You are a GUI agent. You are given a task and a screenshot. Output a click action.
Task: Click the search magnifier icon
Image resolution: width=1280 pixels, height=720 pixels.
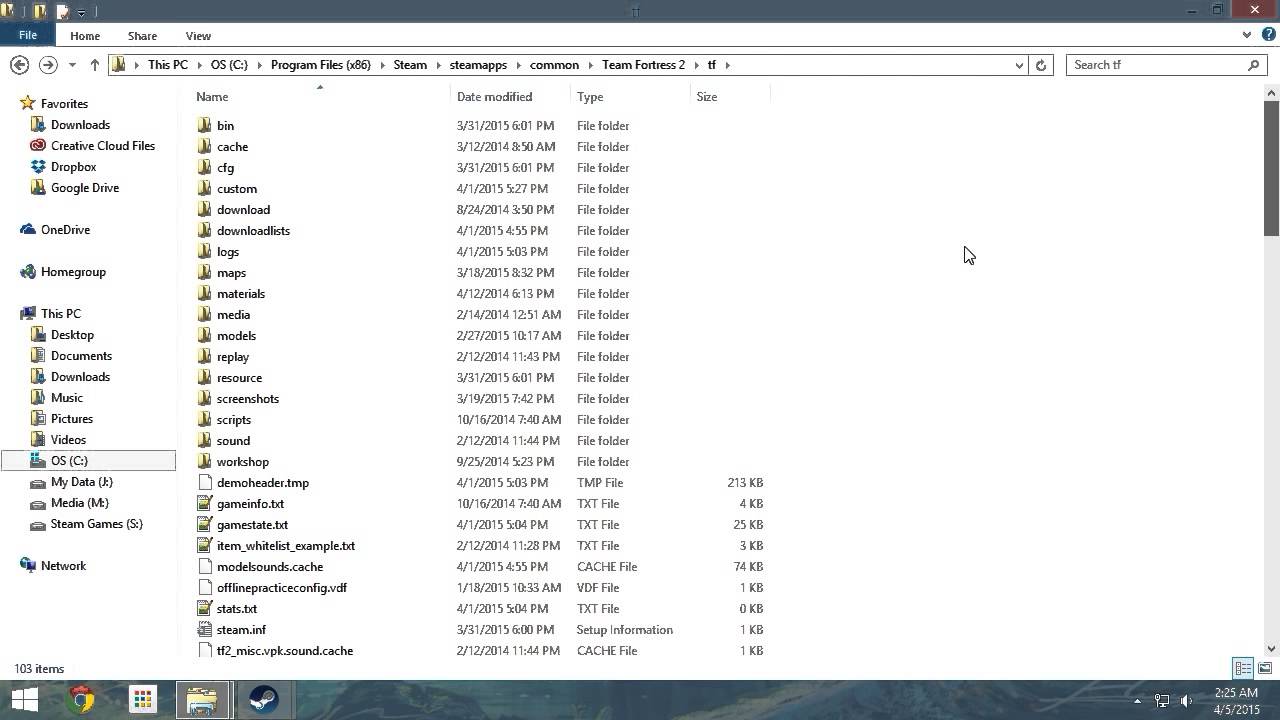coord(1254,65)
